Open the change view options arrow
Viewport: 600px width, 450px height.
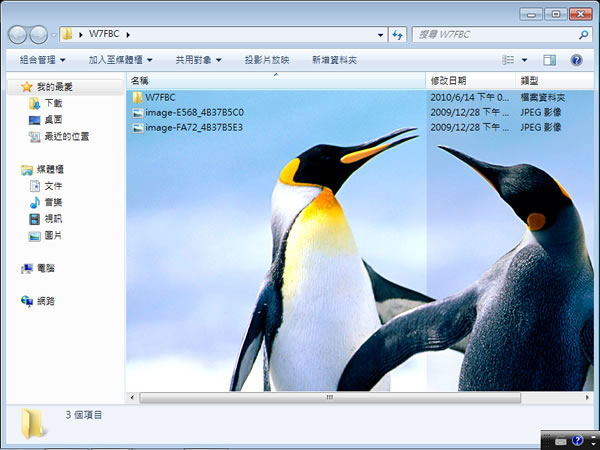pos(524,60)
